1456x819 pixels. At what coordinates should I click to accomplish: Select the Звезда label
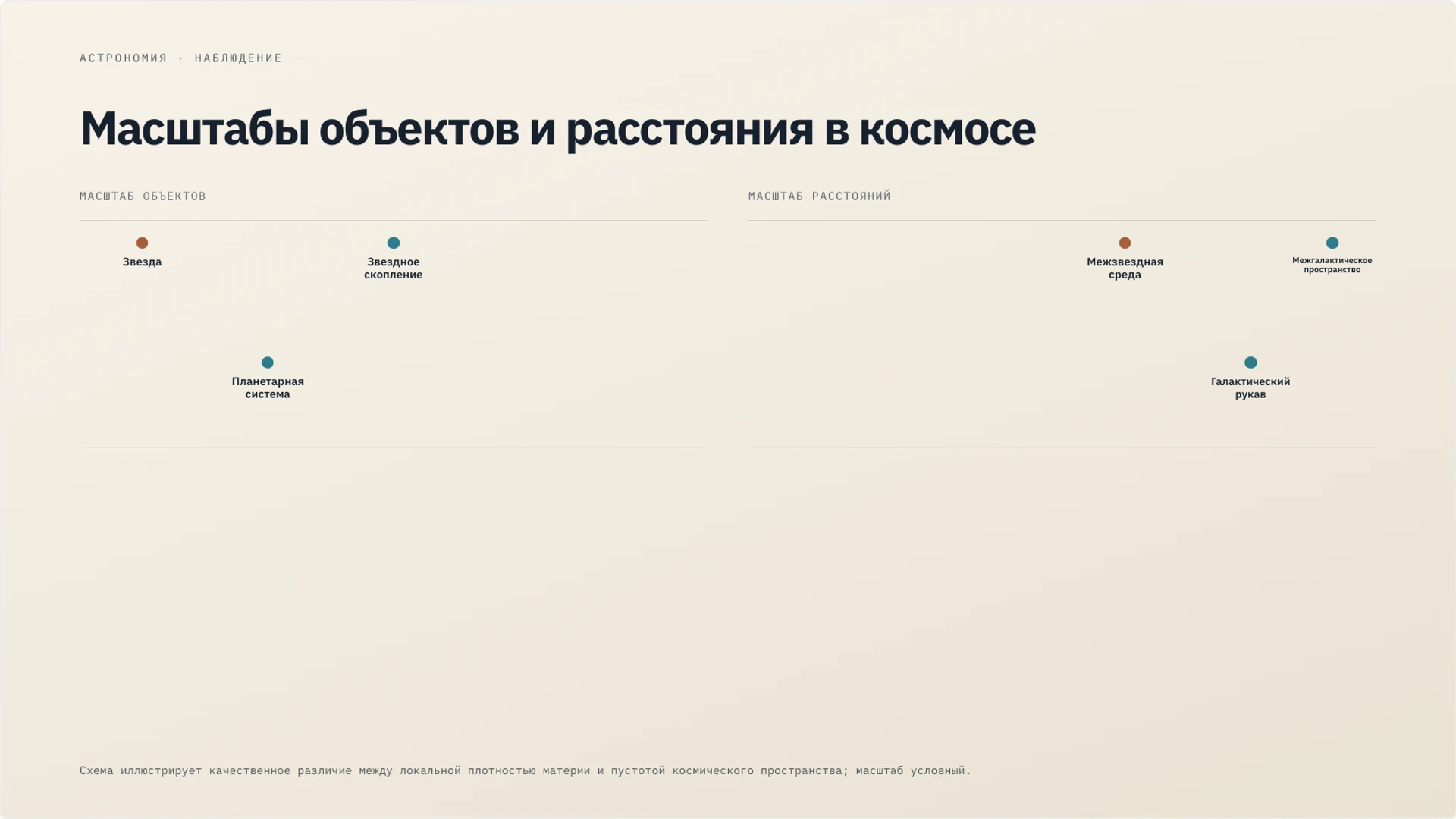[x=143, y=262]
